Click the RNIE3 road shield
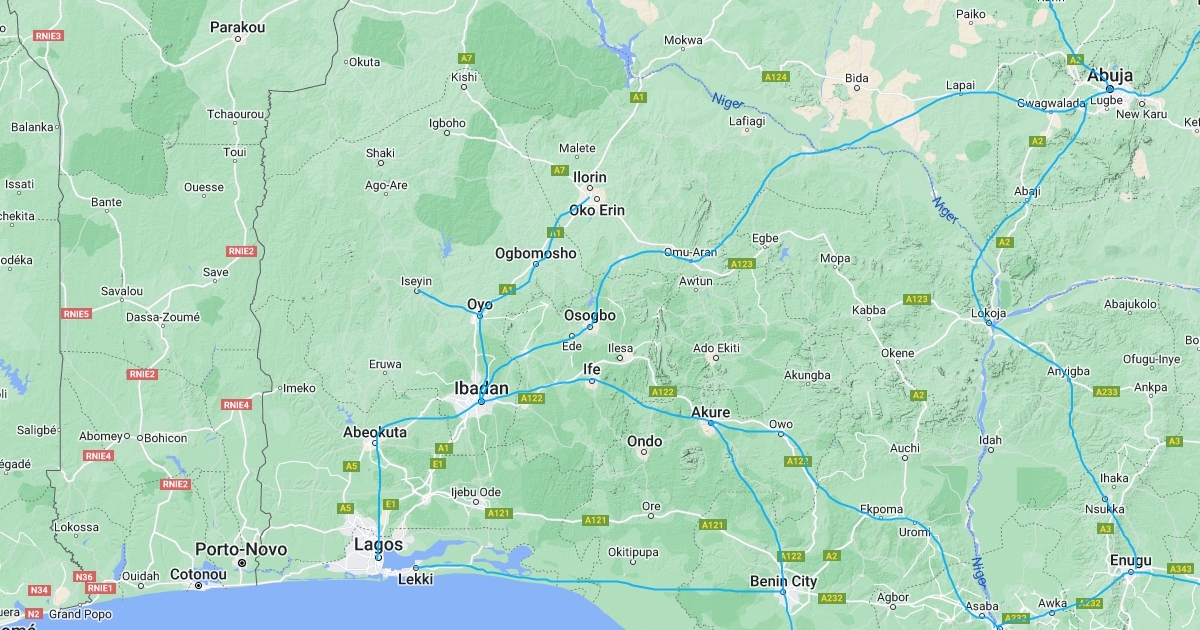Image resolution: width=1200 pixels, height=630 pixels. tap(49, 36)
